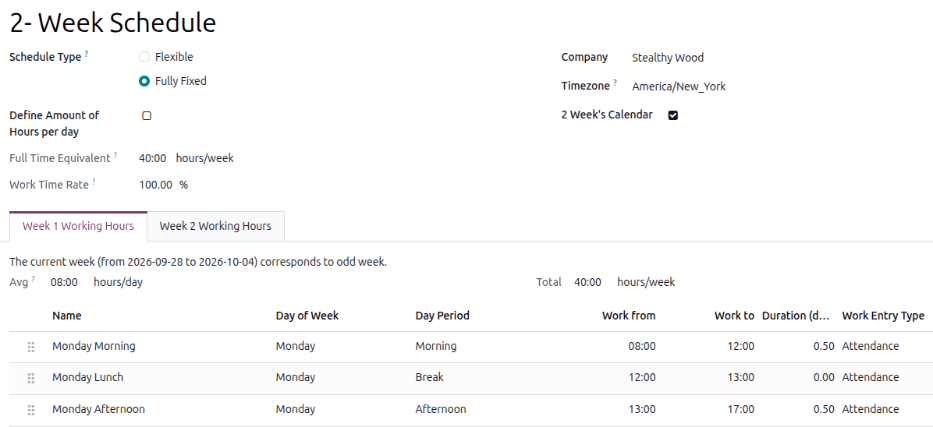This screenshot has width=933, height=427.
Task: Edit Work to 13:00 in Monday Lunch
Action: pos(741,377)
